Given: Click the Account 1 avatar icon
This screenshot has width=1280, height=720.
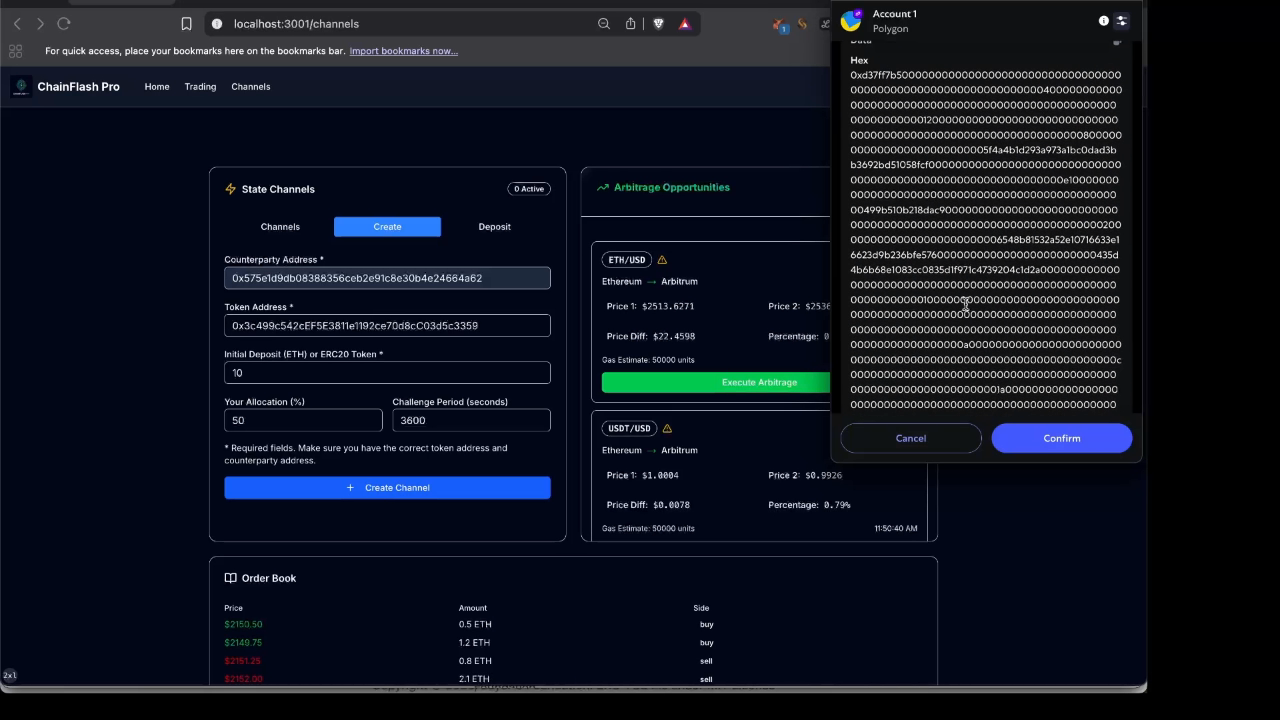Looking at the screenshot, I should coord(852,20).
